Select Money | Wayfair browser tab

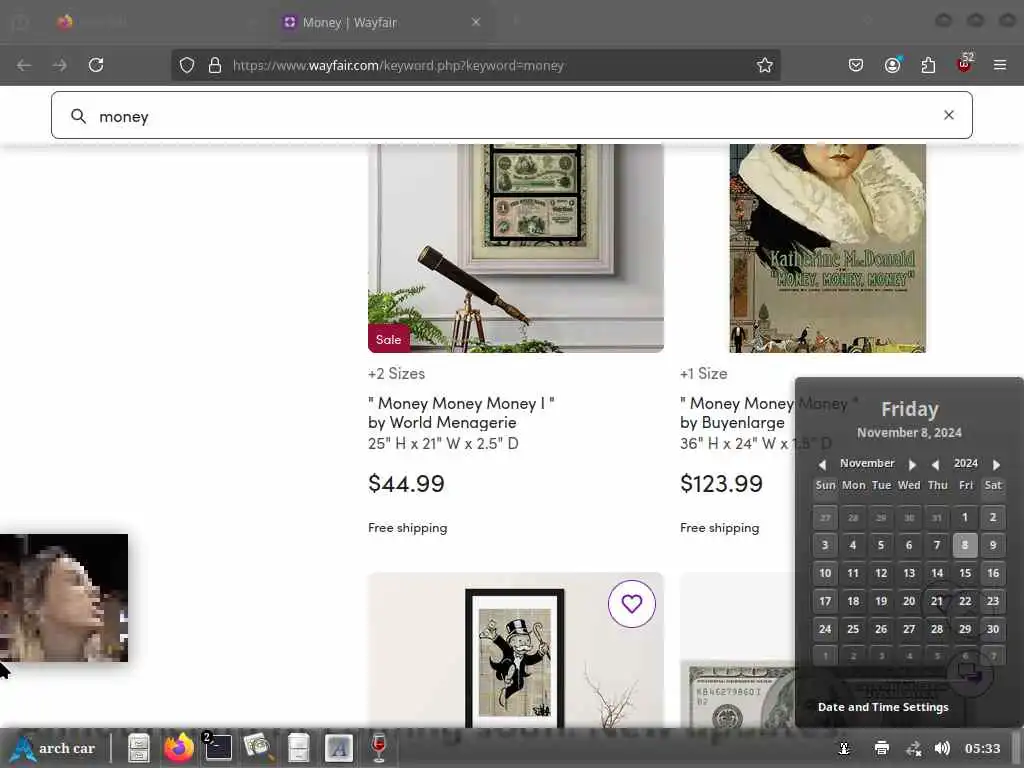[x=382, y=22]
